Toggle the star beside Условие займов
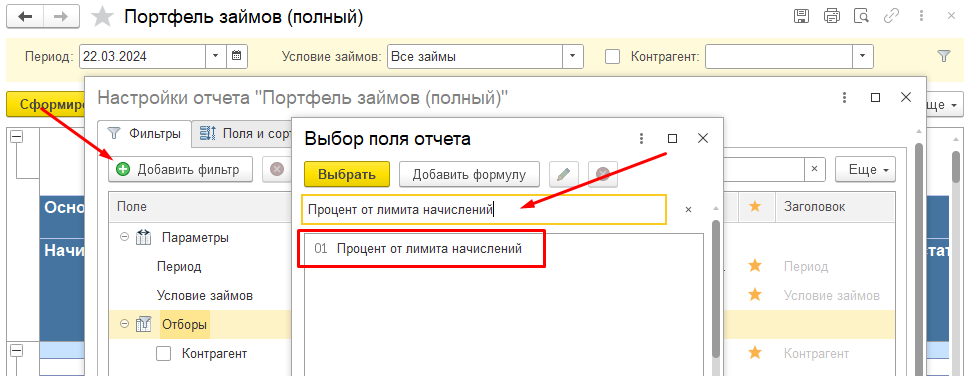Image resolution: width=970 pixels, height=376 pixels. pos(754,295)
